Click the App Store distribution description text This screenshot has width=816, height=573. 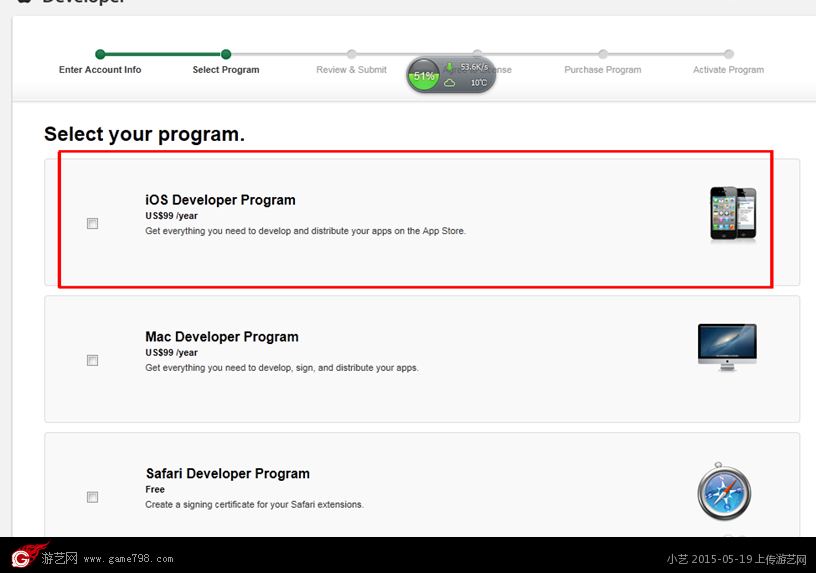click(305, 231)
